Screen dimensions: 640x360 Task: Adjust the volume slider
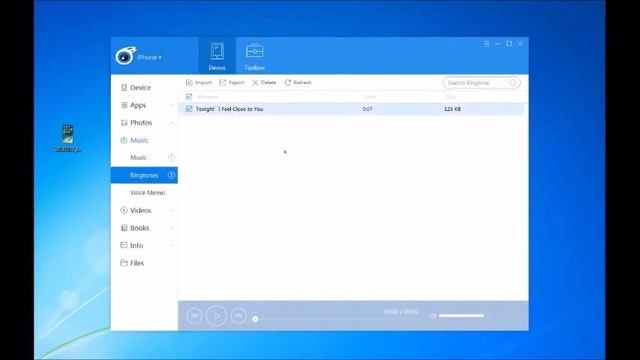click(461, 316)
